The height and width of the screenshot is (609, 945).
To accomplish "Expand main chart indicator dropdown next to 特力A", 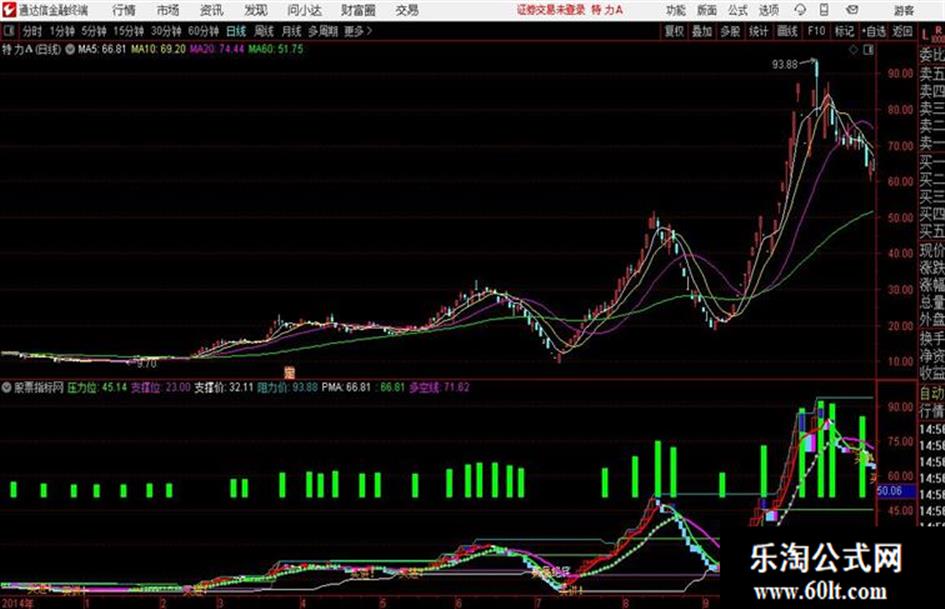I will click(x=70, y=49).
